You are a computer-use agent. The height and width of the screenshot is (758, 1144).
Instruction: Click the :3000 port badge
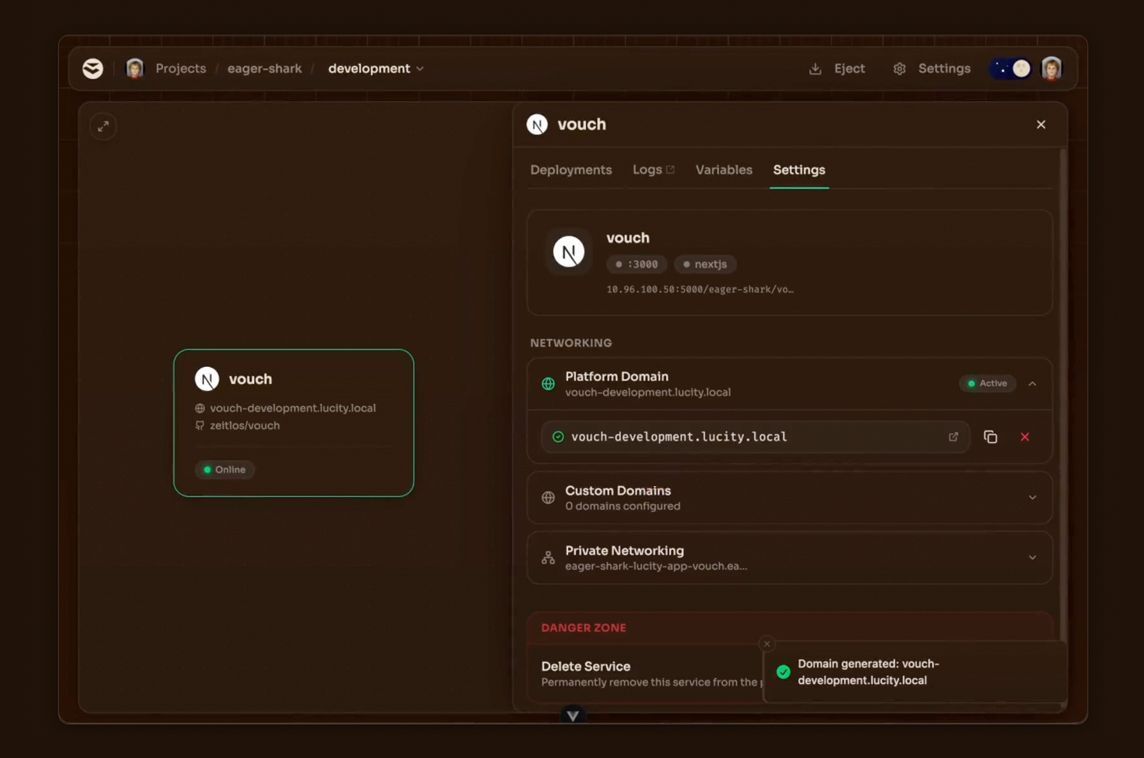point(636,264)
